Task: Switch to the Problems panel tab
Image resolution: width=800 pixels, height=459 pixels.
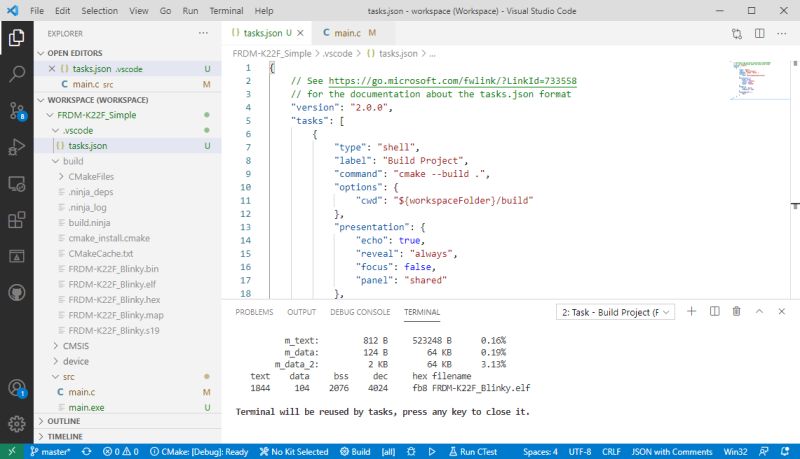Action: pyautogui.click(x=254, y=312)
